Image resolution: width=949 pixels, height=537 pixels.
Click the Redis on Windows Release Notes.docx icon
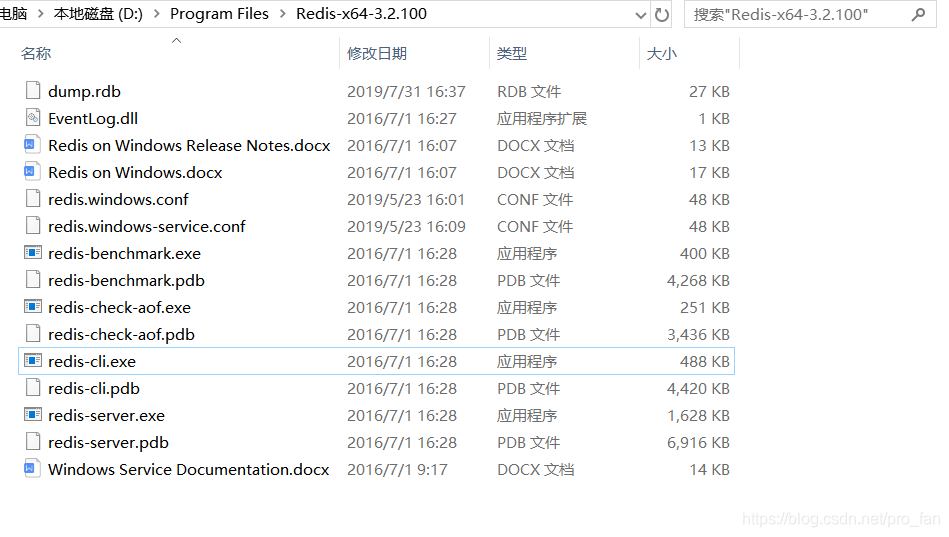[x=33, y=145]
